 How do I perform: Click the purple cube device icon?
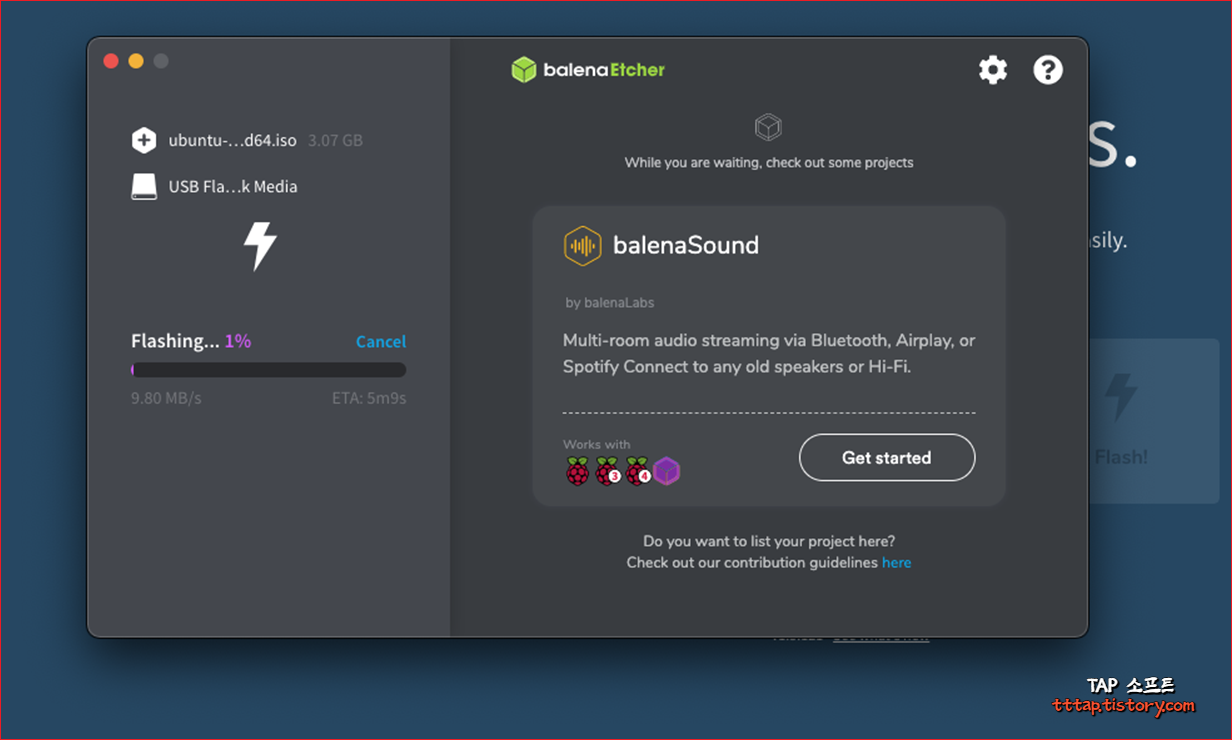(x=666, y=471)
